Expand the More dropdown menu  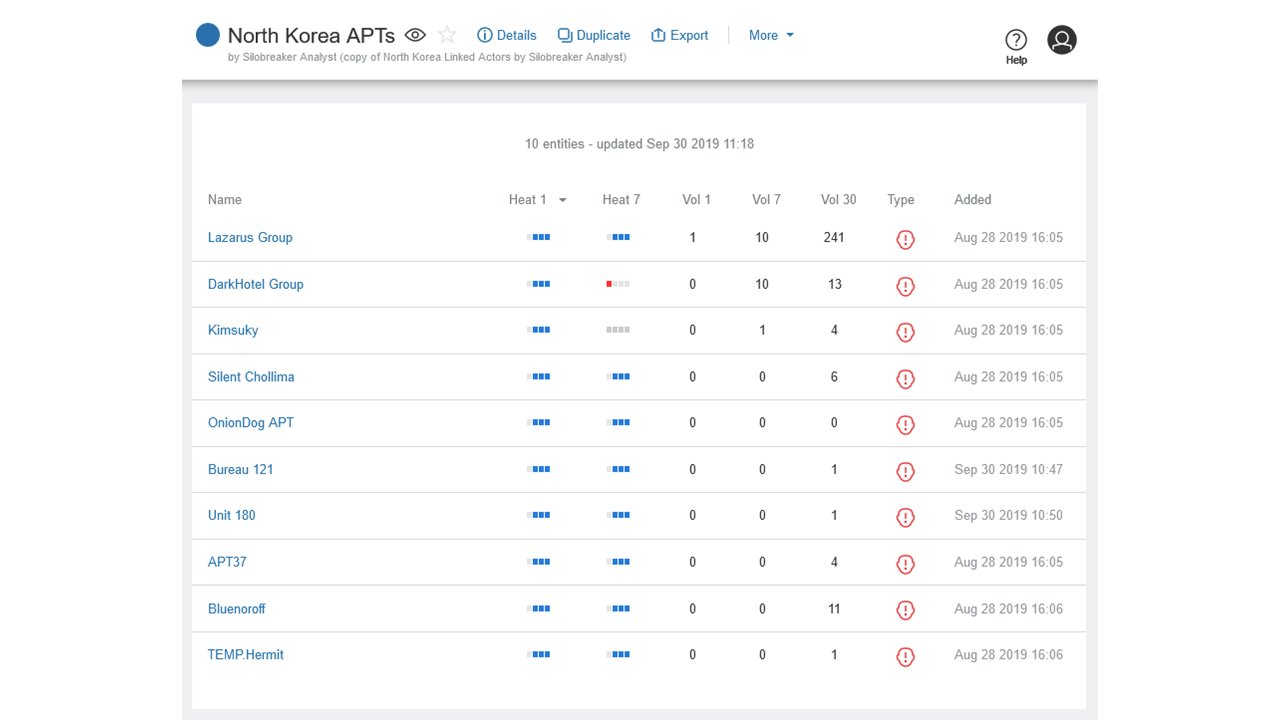click(x=772, y=35)
